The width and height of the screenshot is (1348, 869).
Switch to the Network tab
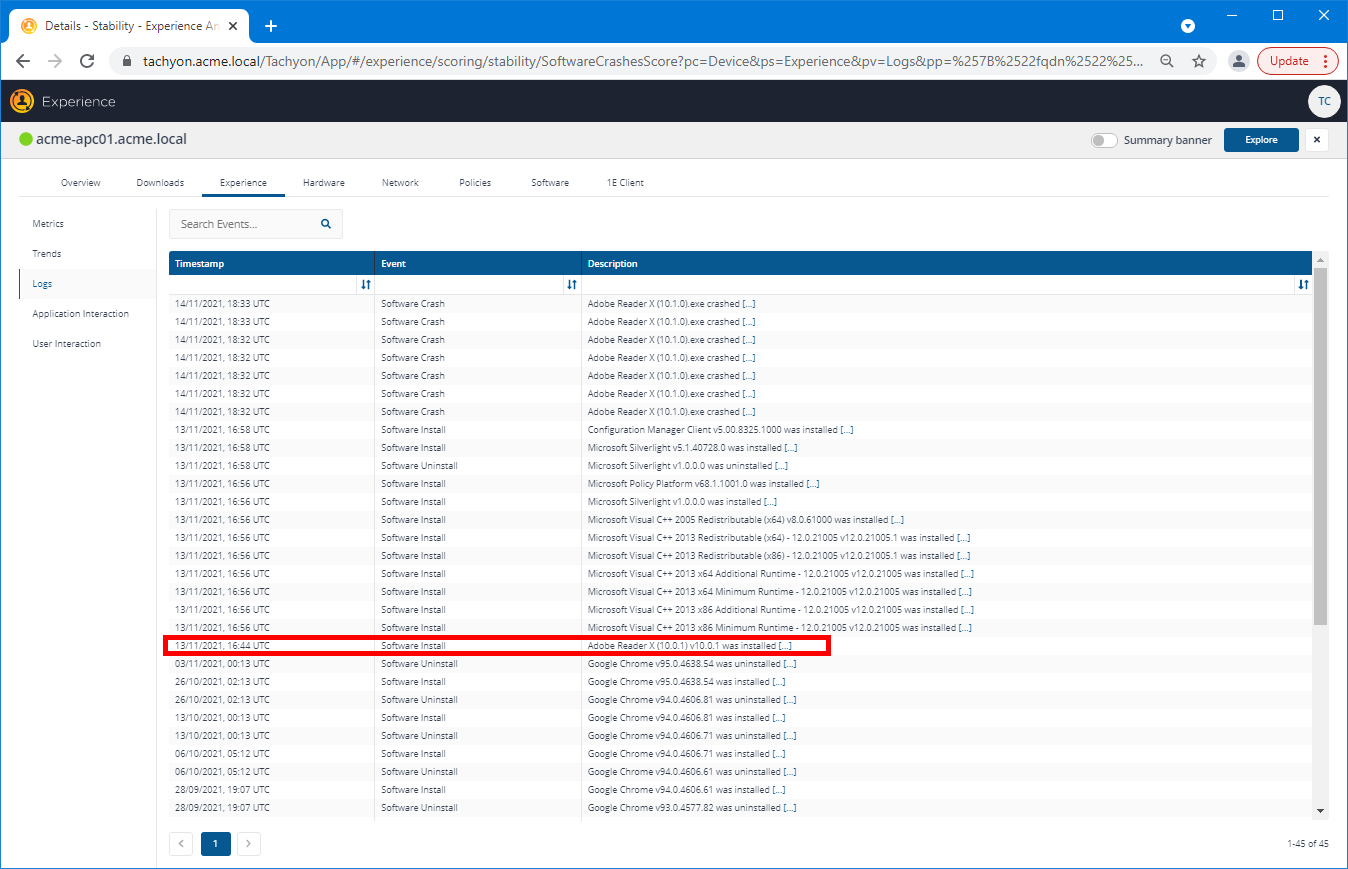(x=400, y=183)
